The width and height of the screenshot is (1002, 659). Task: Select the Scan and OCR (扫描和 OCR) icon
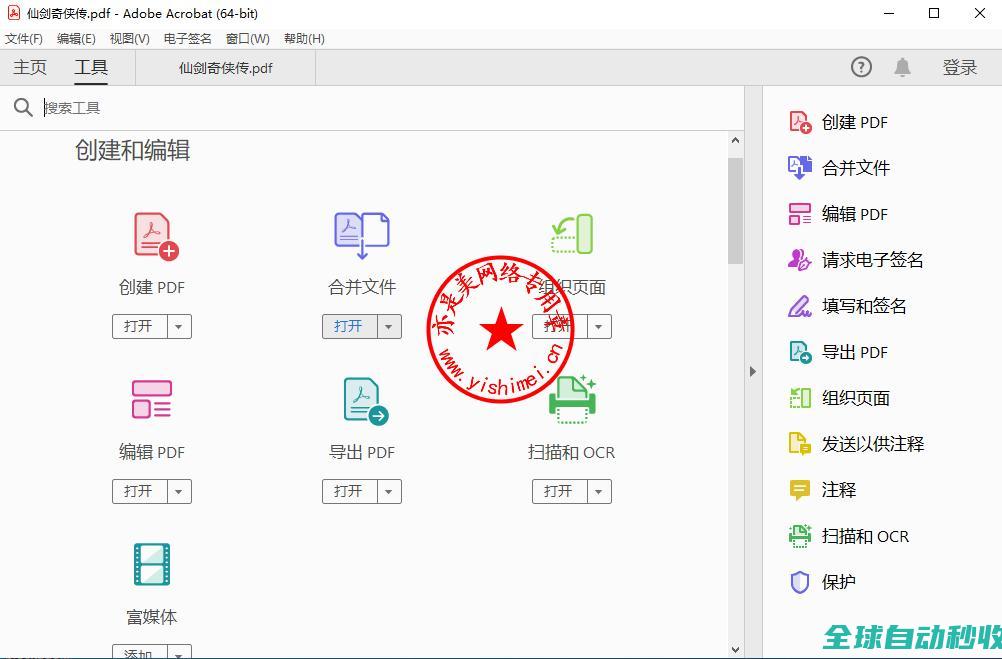point(572,400)
